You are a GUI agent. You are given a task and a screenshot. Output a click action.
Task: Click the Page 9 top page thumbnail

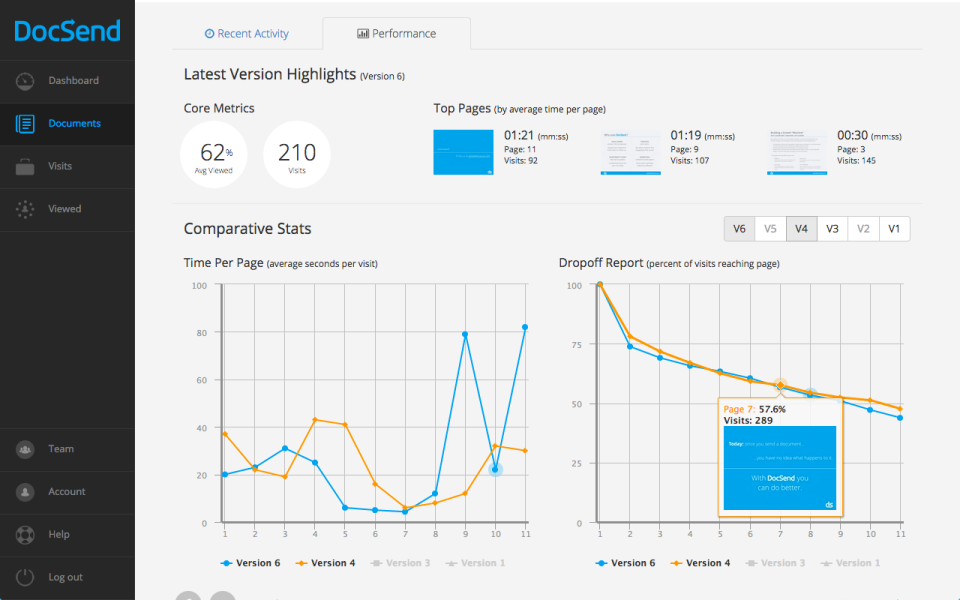click(631, 152)
